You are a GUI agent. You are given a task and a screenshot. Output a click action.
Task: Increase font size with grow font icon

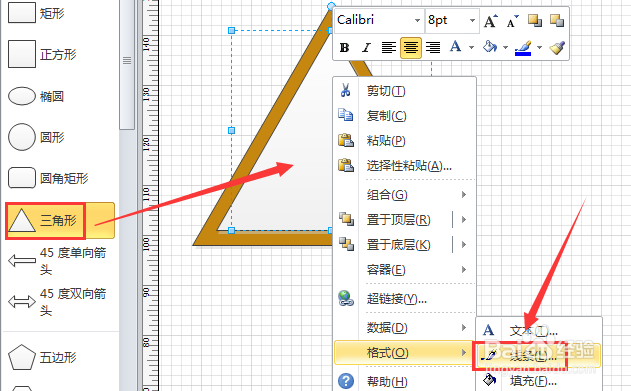coord(490,21)
